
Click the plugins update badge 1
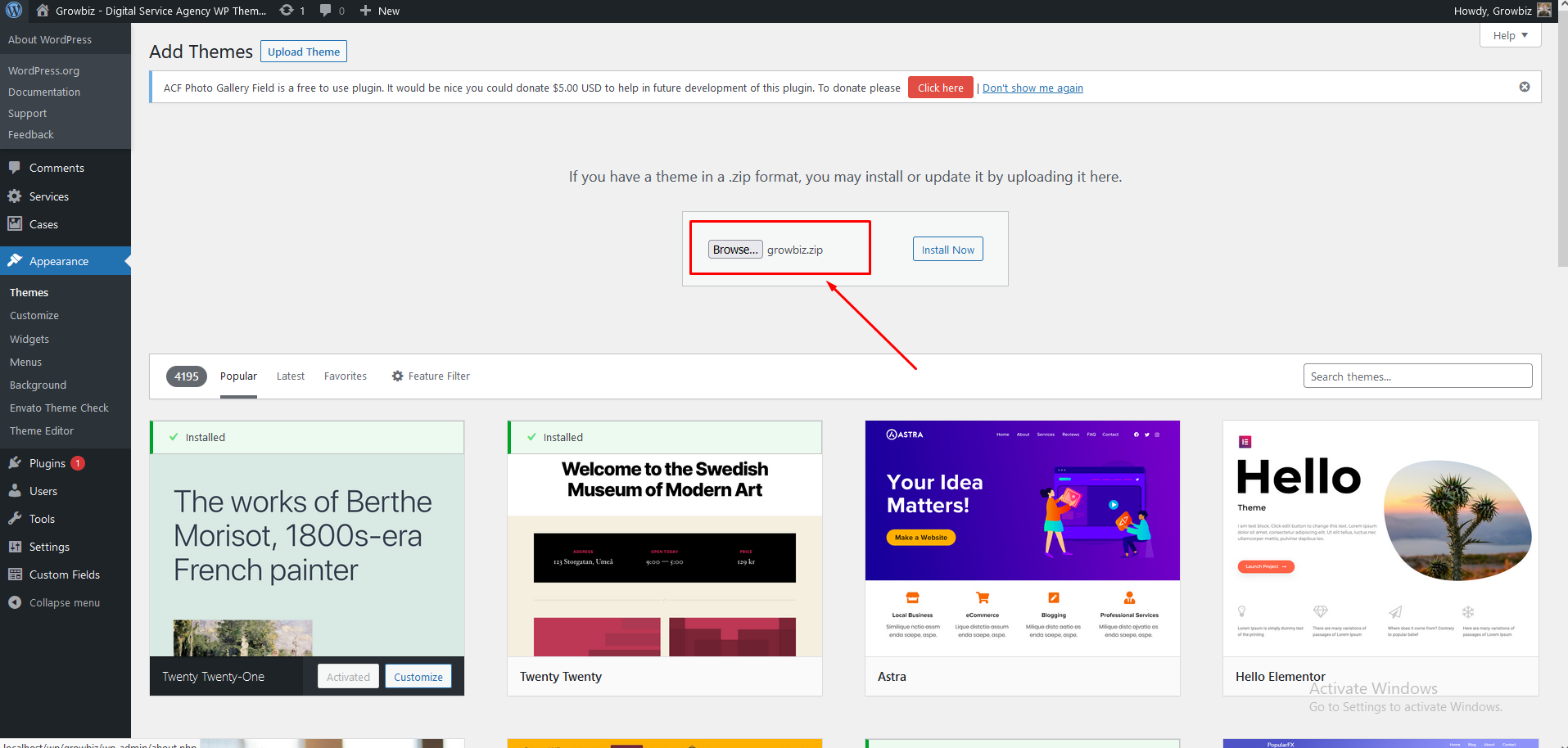click(78, 463)
